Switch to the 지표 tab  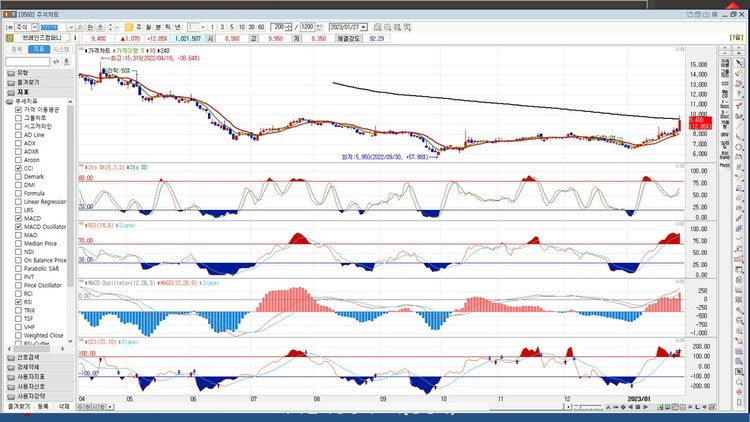[39, 49]
